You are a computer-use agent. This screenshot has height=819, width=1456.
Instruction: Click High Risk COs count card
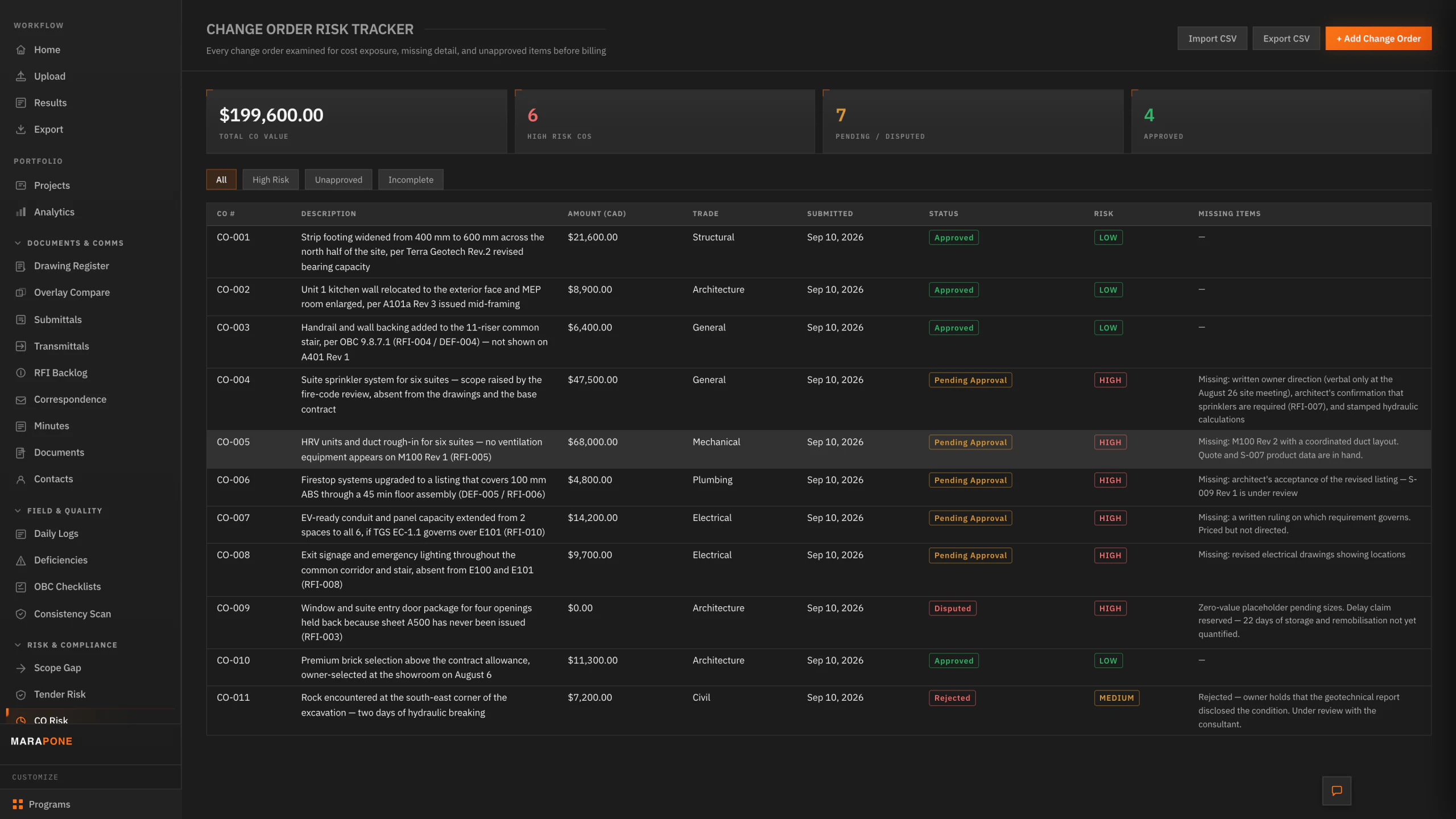pos(665,122)
